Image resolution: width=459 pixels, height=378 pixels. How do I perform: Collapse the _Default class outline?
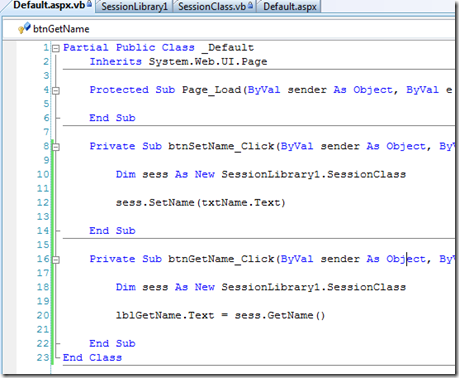[56, 48]
